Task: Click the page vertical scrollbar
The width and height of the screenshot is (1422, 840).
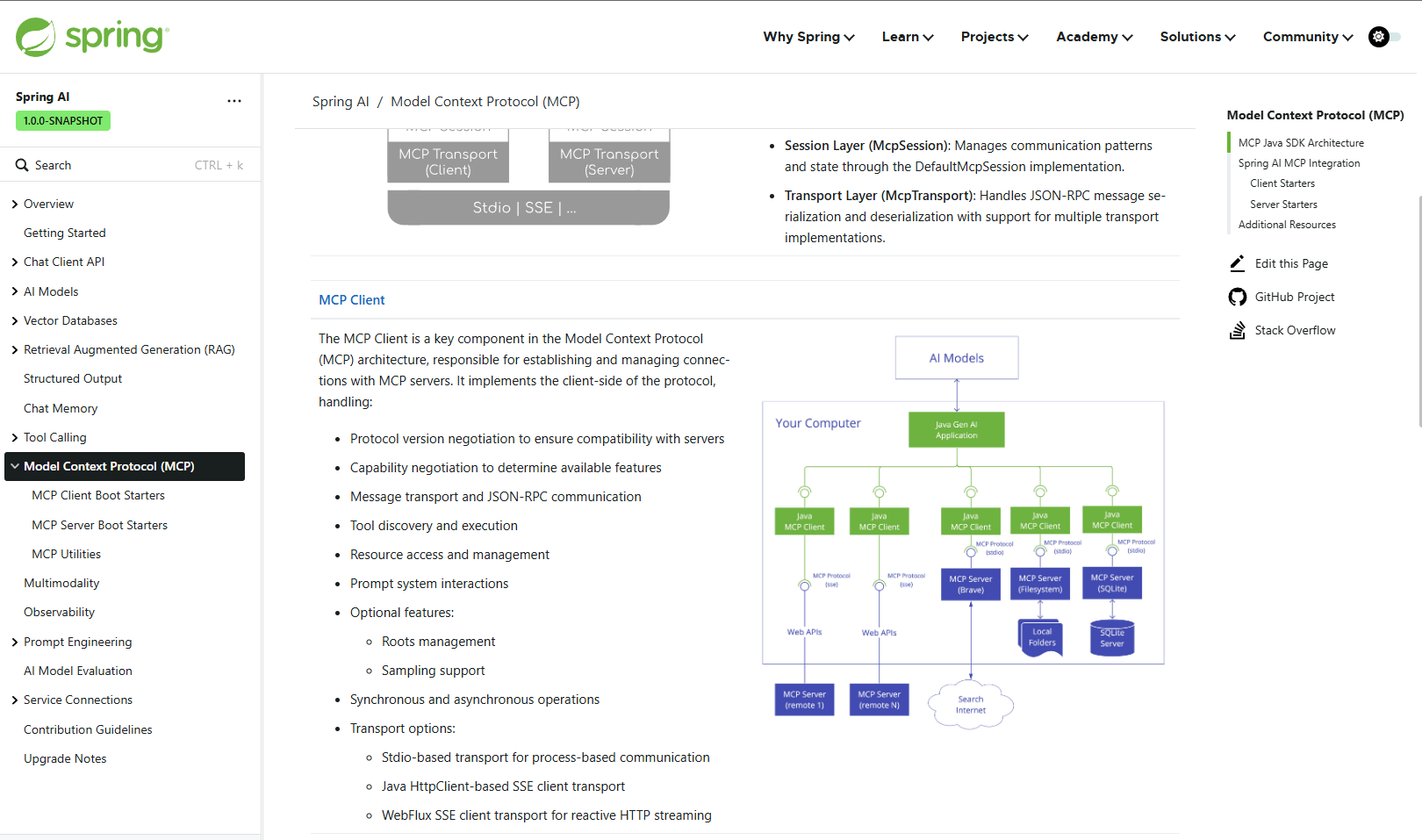Action: point(1419,312)
